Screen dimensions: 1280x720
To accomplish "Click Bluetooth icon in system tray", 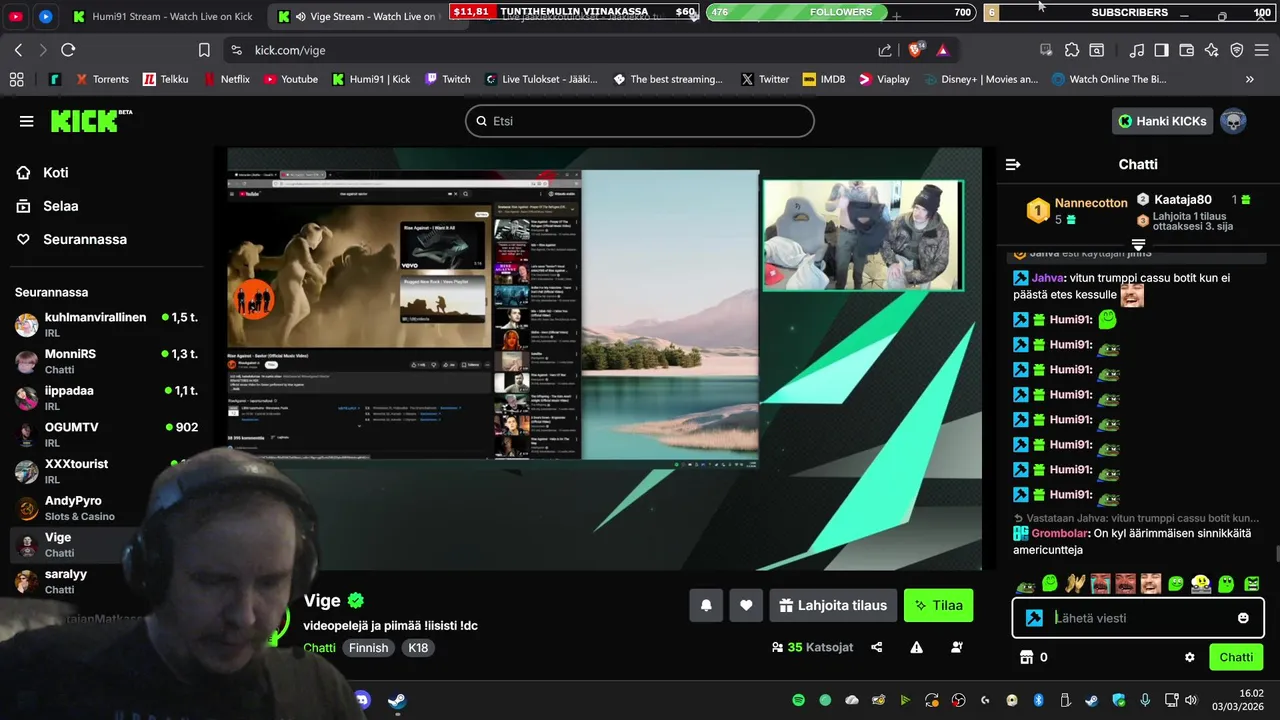I will click(x=1038, y=700).
